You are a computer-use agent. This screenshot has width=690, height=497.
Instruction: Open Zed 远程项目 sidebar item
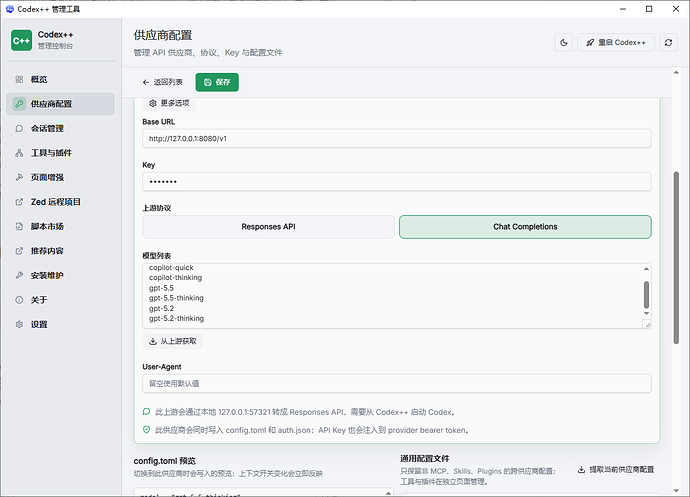(60, 202)
